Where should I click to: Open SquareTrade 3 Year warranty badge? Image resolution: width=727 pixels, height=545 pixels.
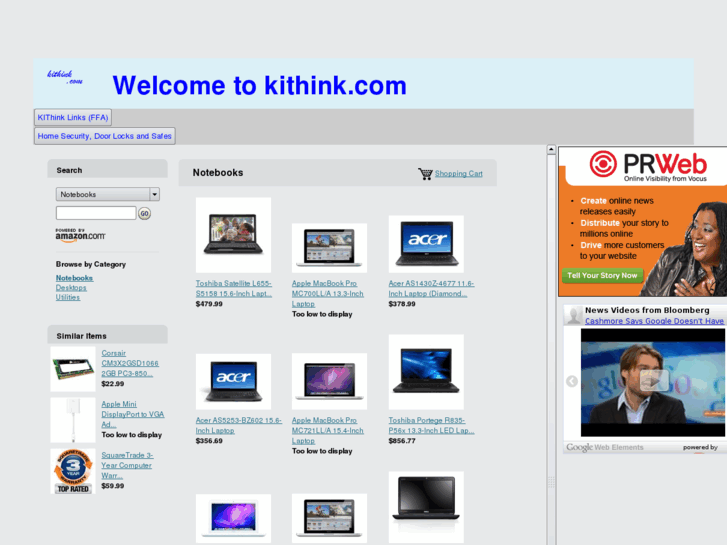point(73,471)
